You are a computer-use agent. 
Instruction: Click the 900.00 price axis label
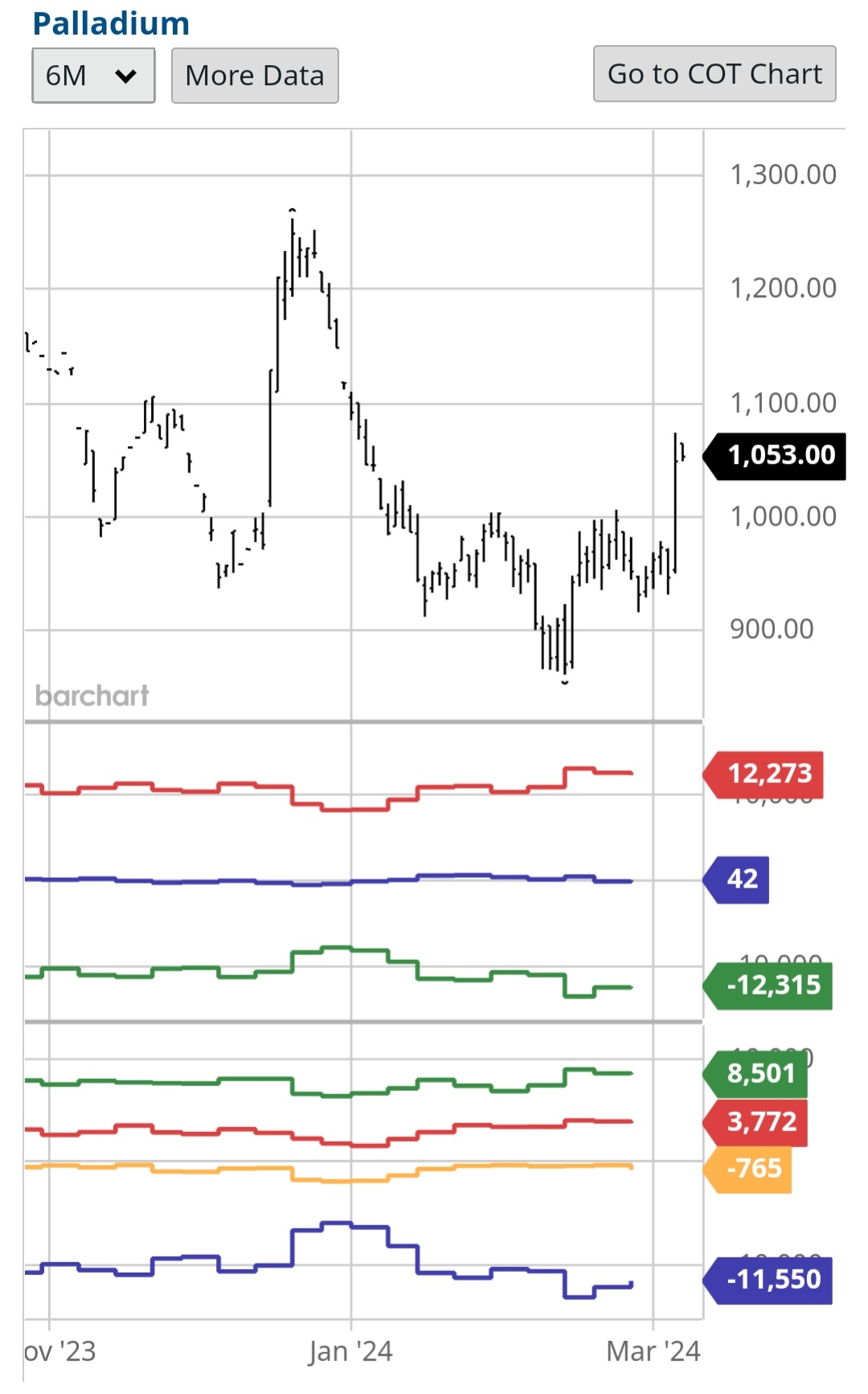772,629
